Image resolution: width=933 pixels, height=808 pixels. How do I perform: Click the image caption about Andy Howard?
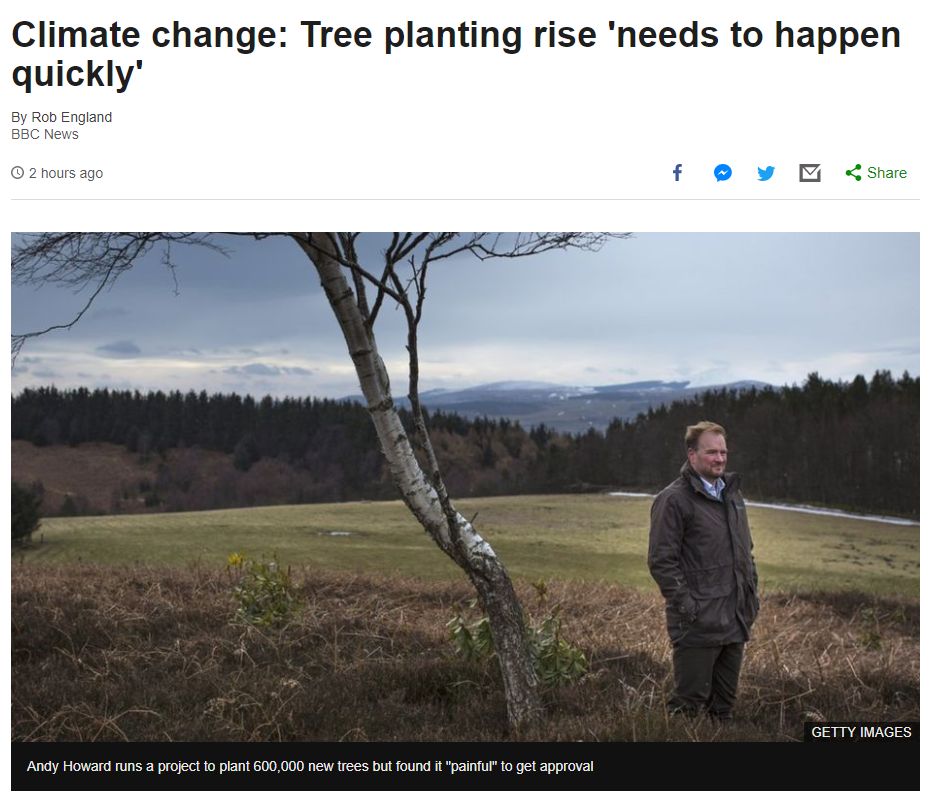pyautogui.click(x=301, y=766)
